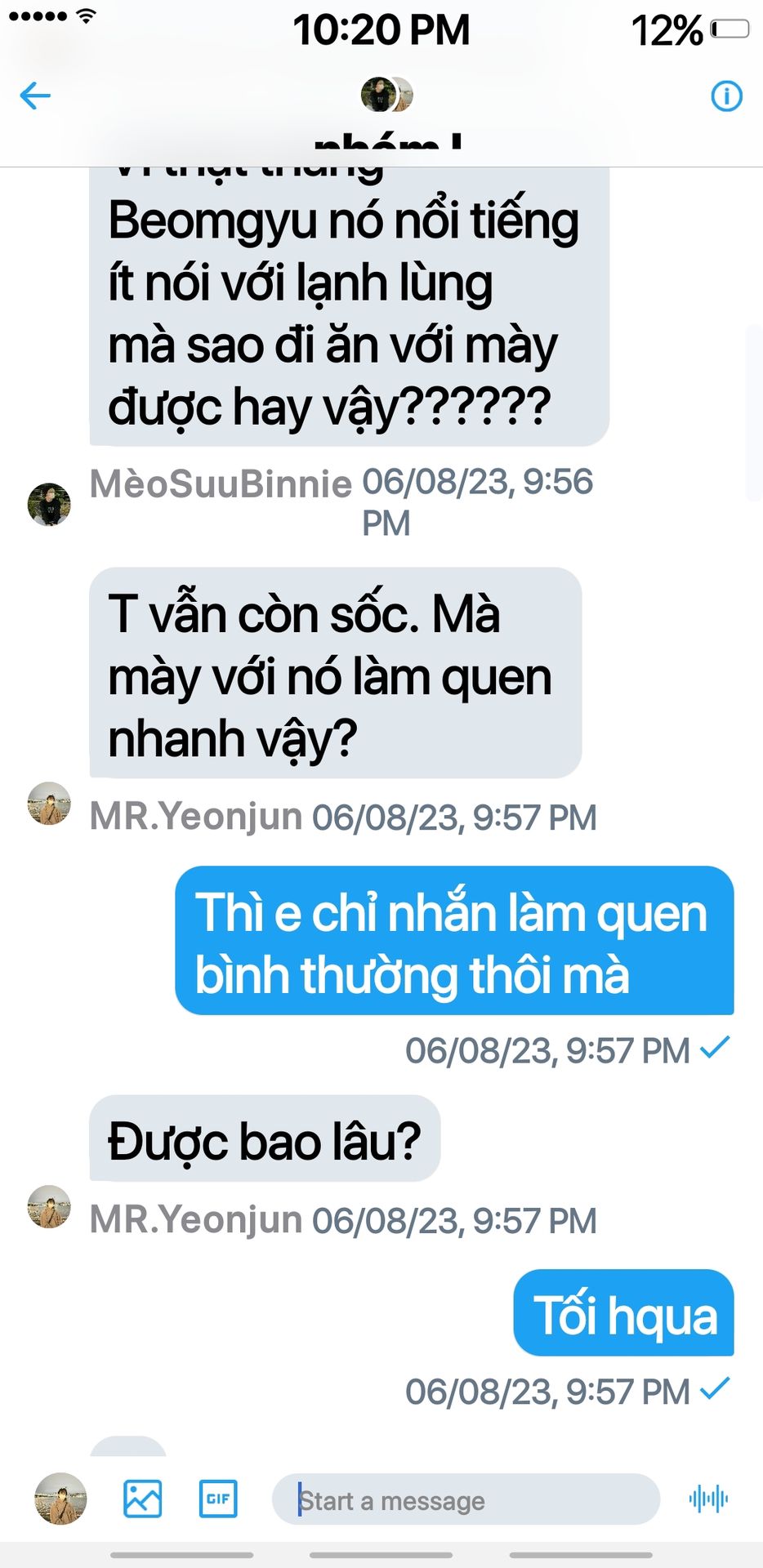Image resolution: width=763 pixels, height=1568 pixels.
Task: Select 'Thì e chỉ nhắn làm quen' bubble
Action: (454, 941)
